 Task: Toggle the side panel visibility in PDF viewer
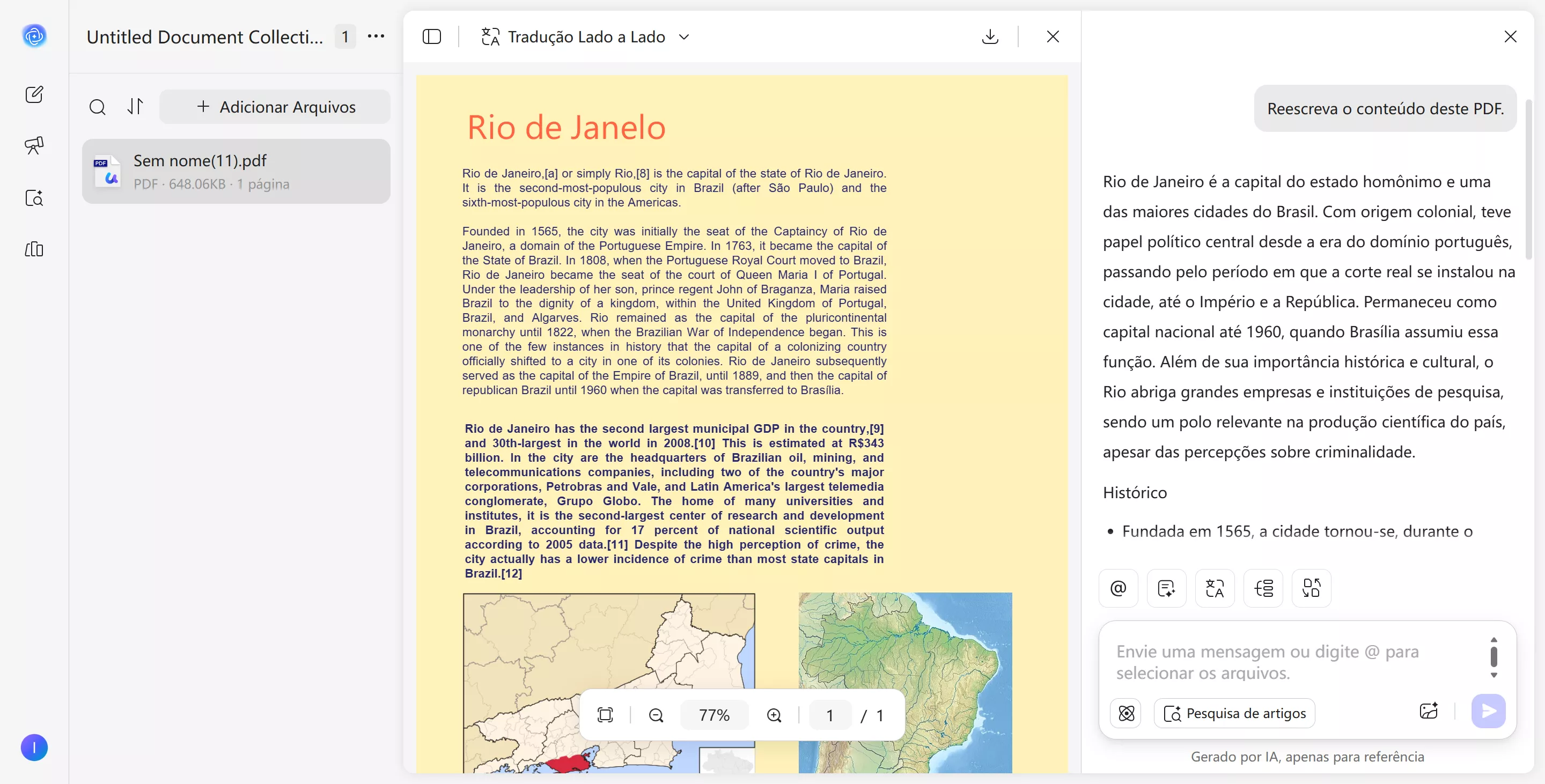(432, 36)
